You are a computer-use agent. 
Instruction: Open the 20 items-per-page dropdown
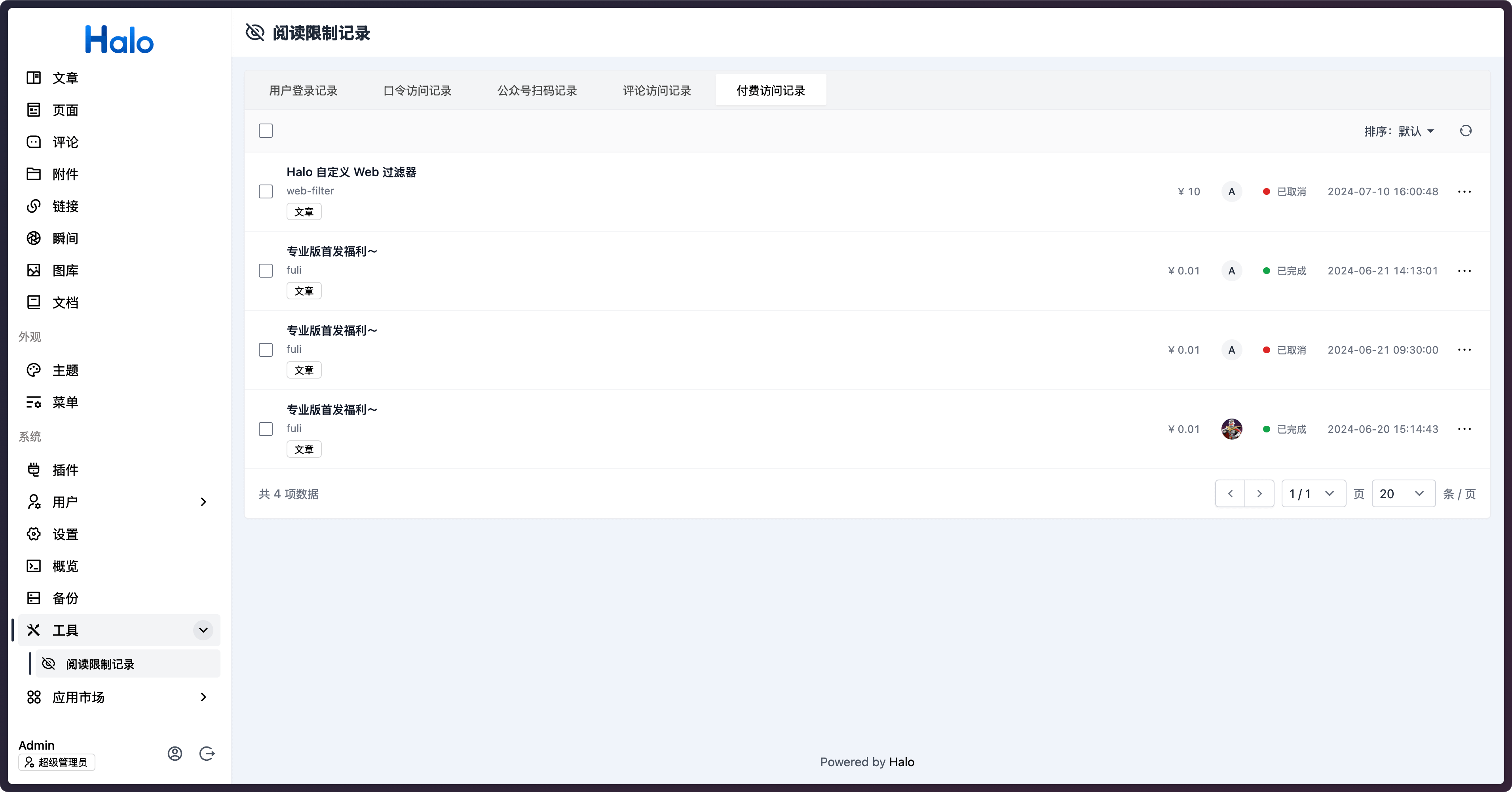click(x=1404, y=494)
